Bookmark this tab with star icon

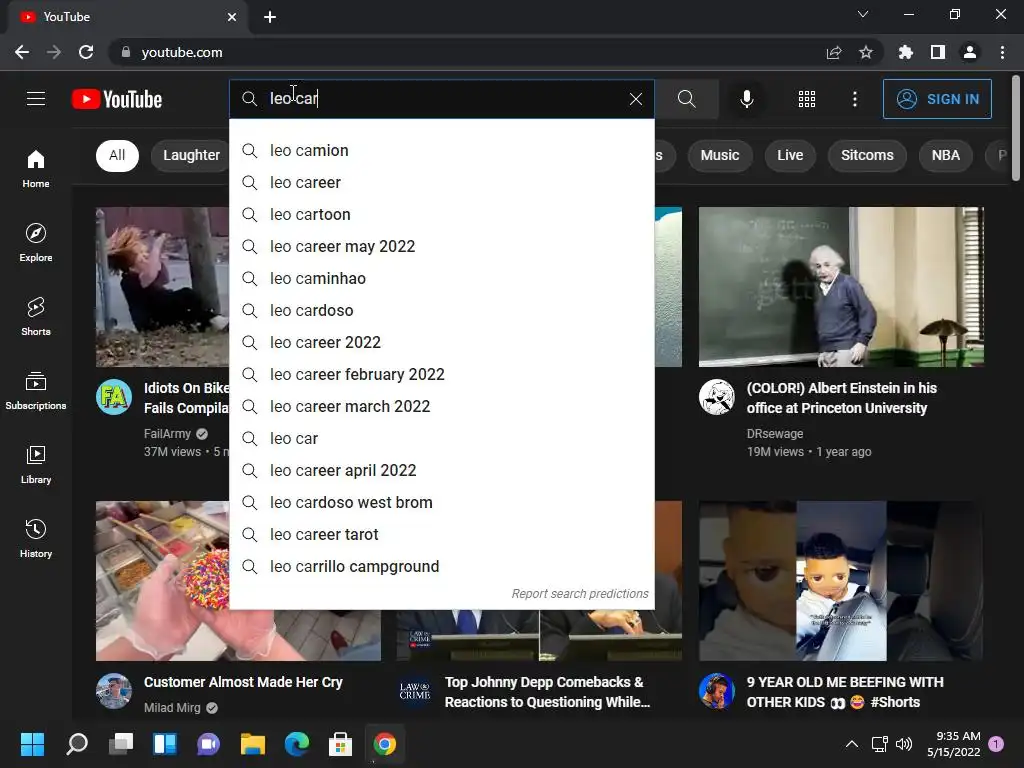point(866,52)
